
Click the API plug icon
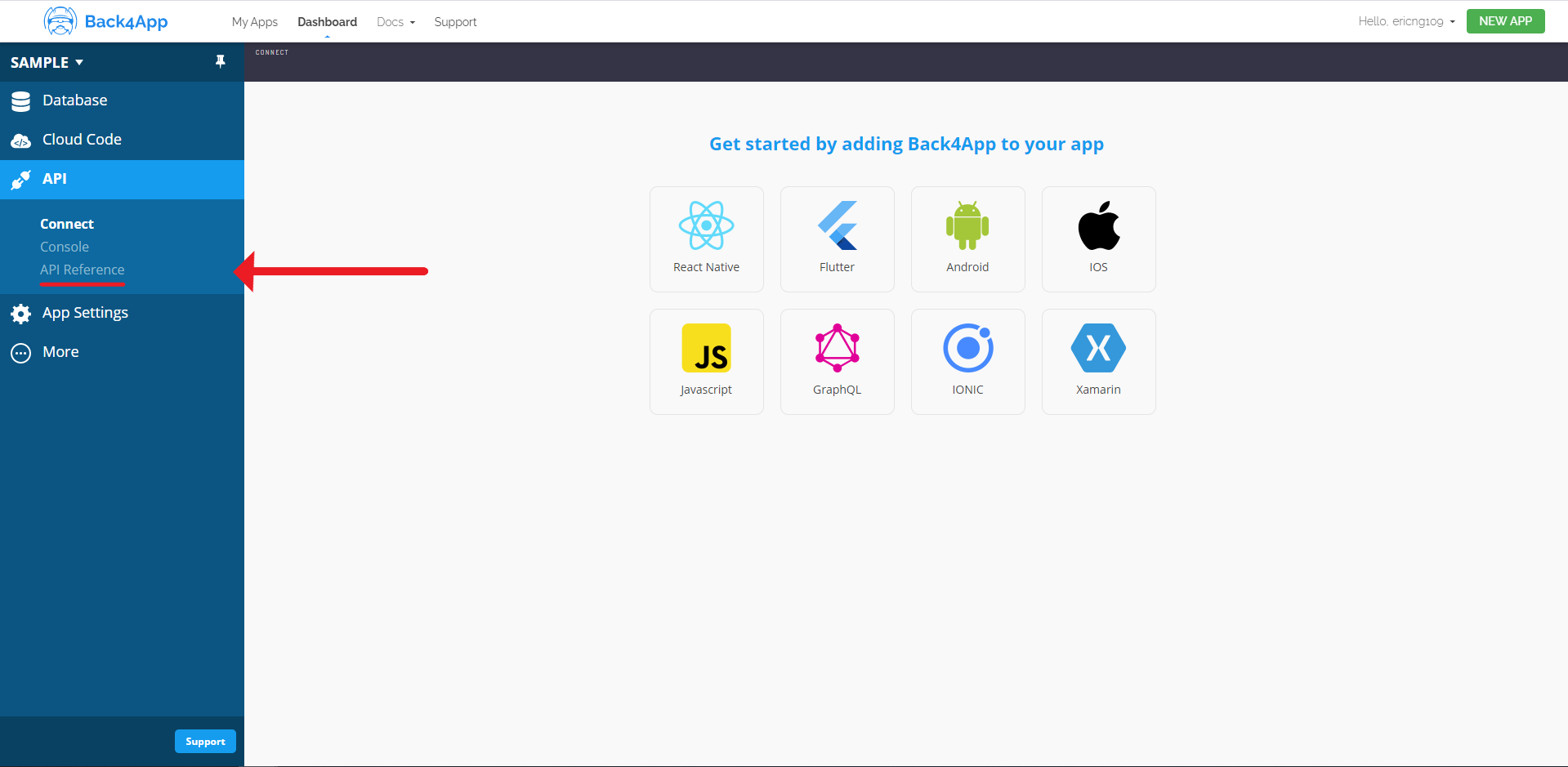(21, 180)
